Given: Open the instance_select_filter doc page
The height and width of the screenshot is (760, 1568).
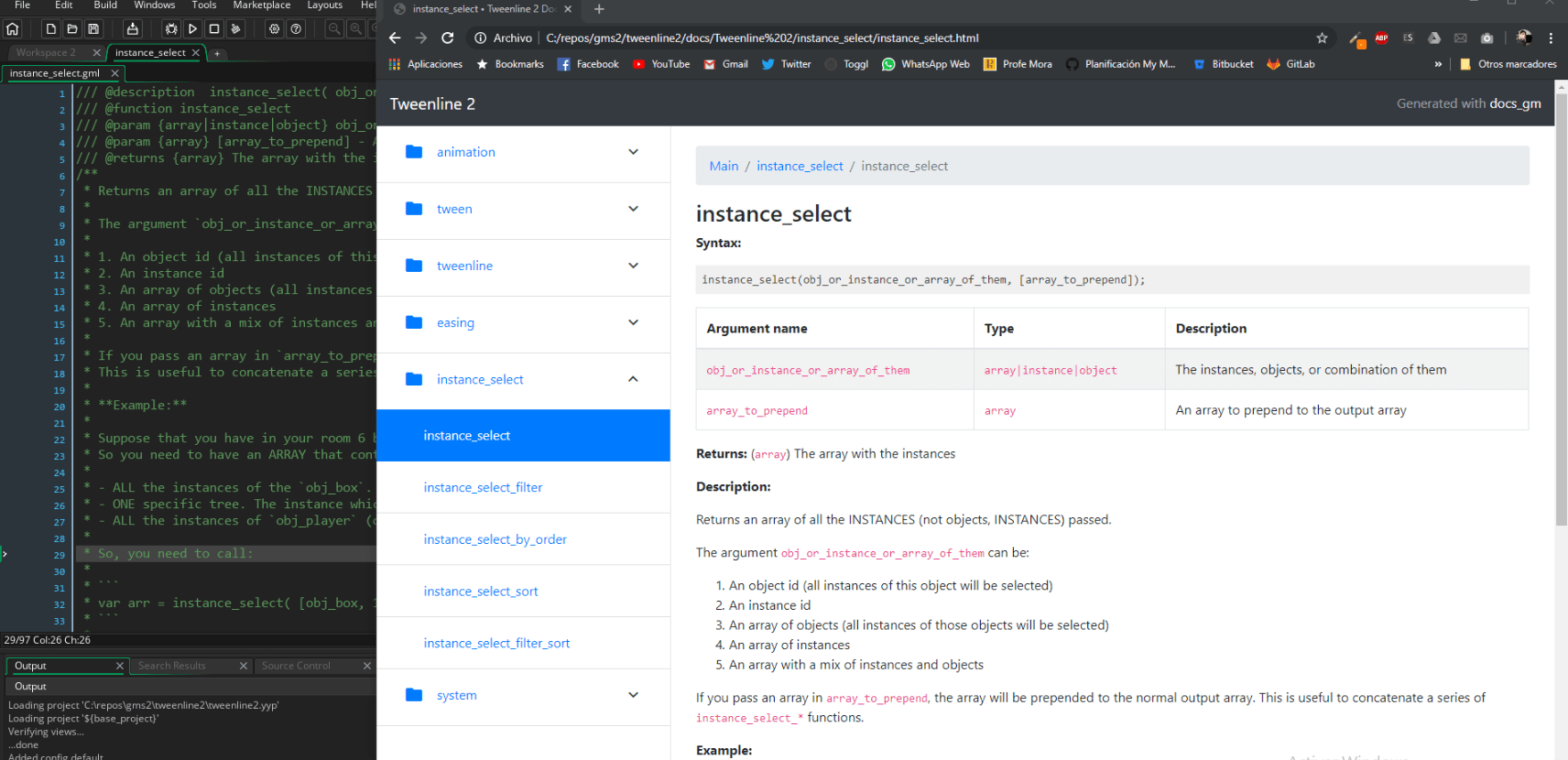Looking at the screenshot, I should click(483, 487).
